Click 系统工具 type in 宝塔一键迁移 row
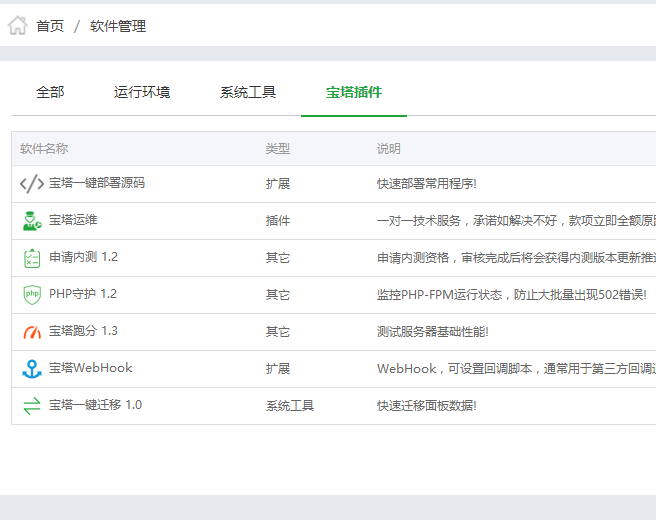This screenshot has width=656, height=520. (290, 405)
